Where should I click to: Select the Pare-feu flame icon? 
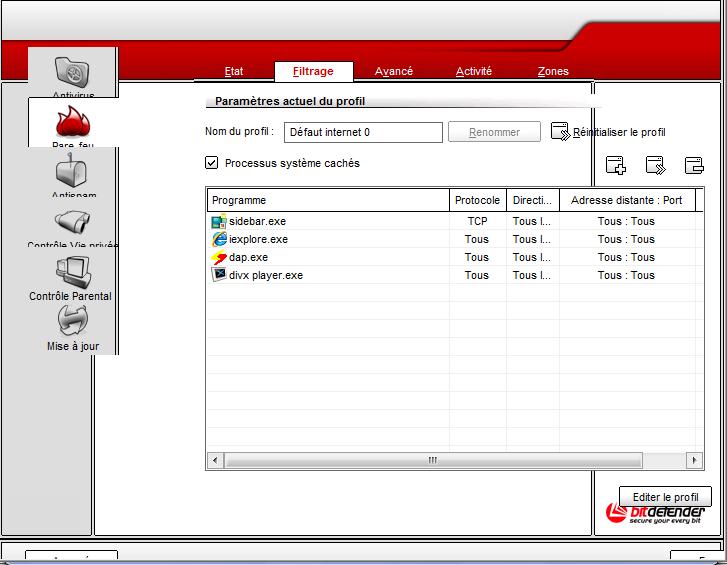[73, 122]
